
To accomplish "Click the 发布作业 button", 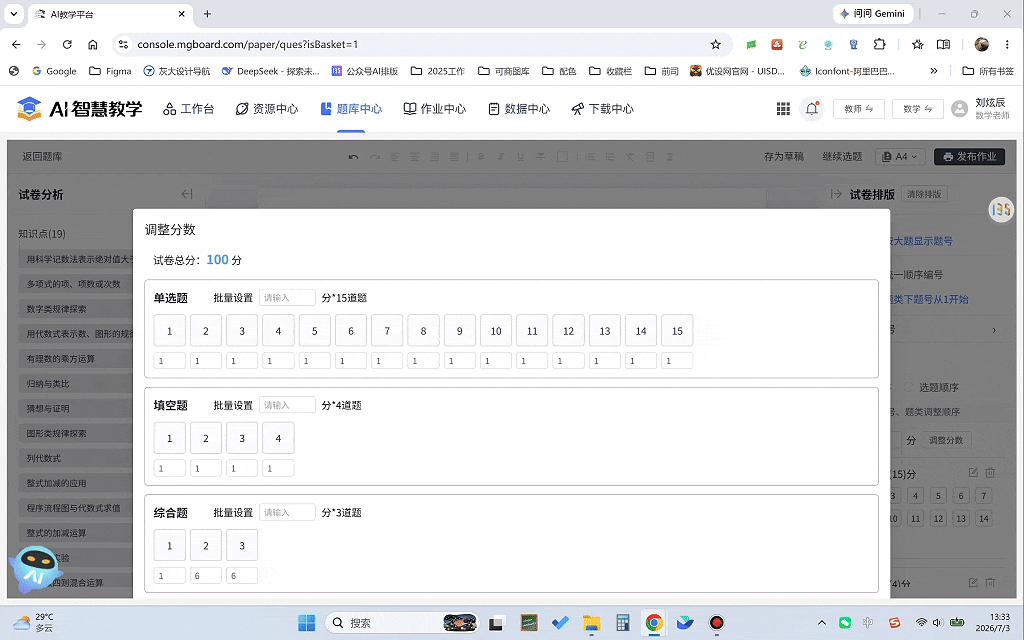I will 969,157.
